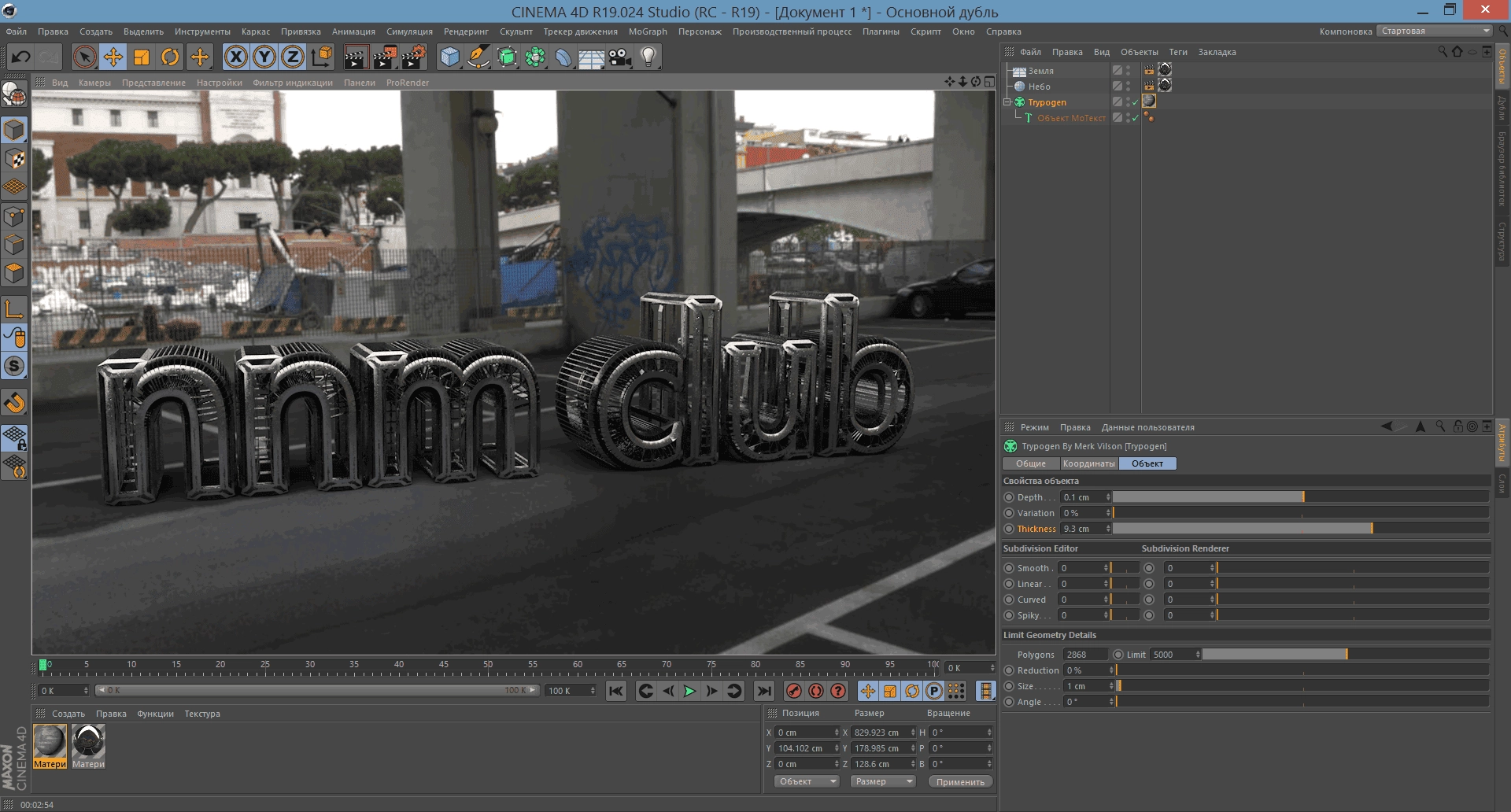Open the Размер mode dropdown
1511x812 pixels.
pyautogui.click(x=883, y=781)
